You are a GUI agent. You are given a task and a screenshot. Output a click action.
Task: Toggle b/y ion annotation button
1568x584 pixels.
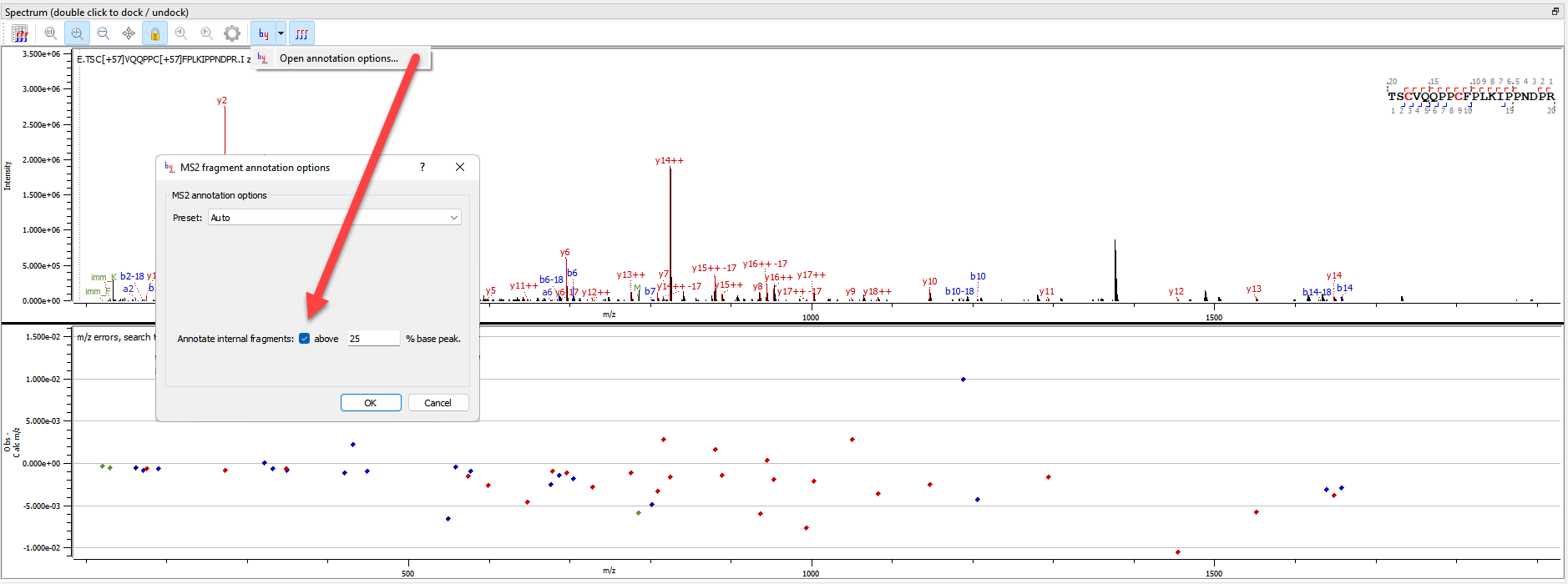click(264, 33)
